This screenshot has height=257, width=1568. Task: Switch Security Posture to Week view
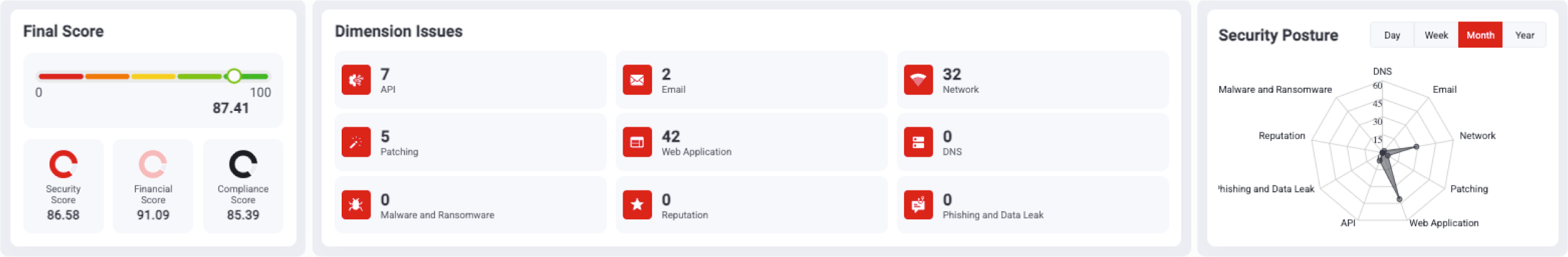coord(1436,35)
